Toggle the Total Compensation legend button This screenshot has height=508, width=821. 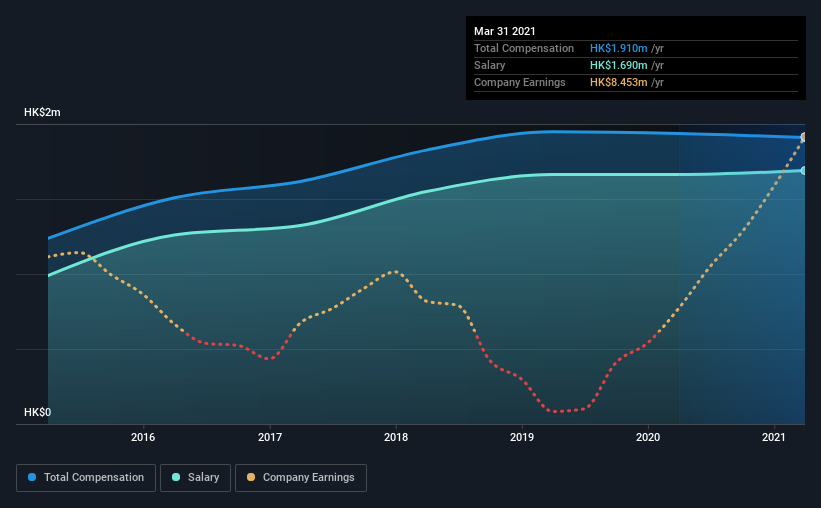point(86,478)
